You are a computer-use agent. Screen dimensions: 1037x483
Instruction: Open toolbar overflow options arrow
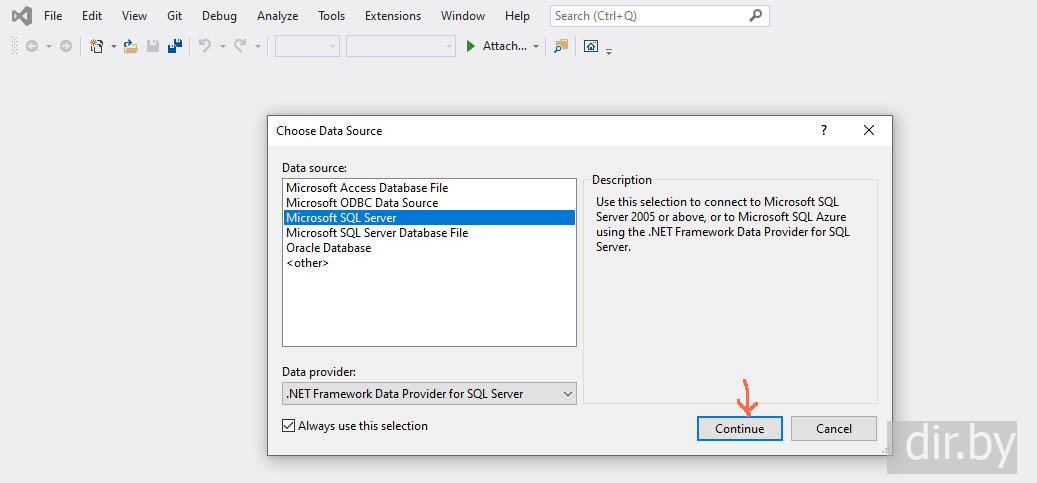pos(608,50)
